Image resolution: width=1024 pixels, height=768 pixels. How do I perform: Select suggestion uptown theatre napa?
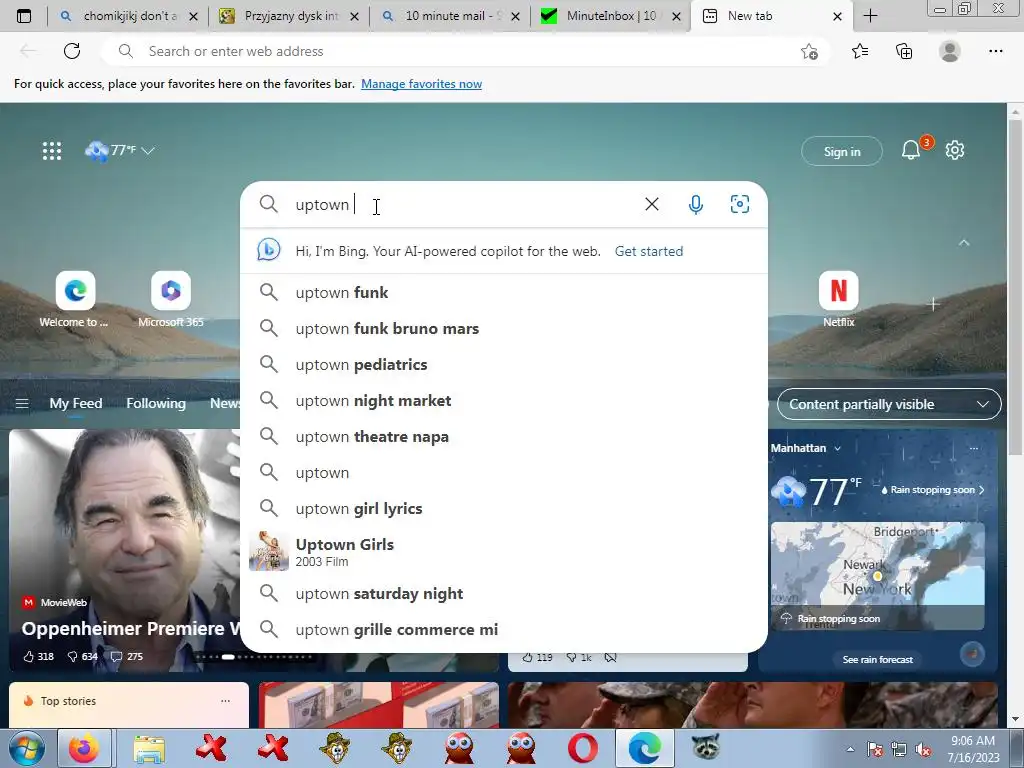click(x=504, y=436)
